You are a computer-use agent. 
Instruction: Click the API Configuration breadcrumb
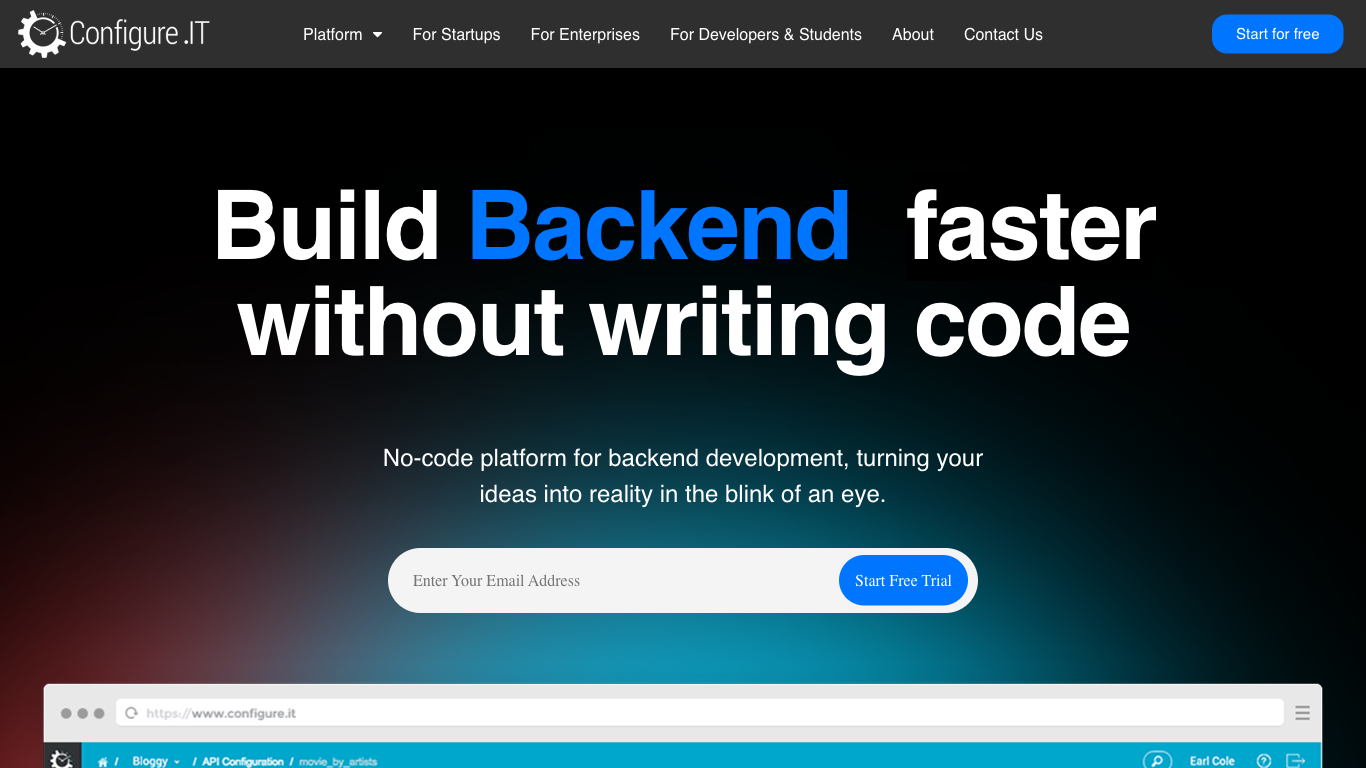243,762
